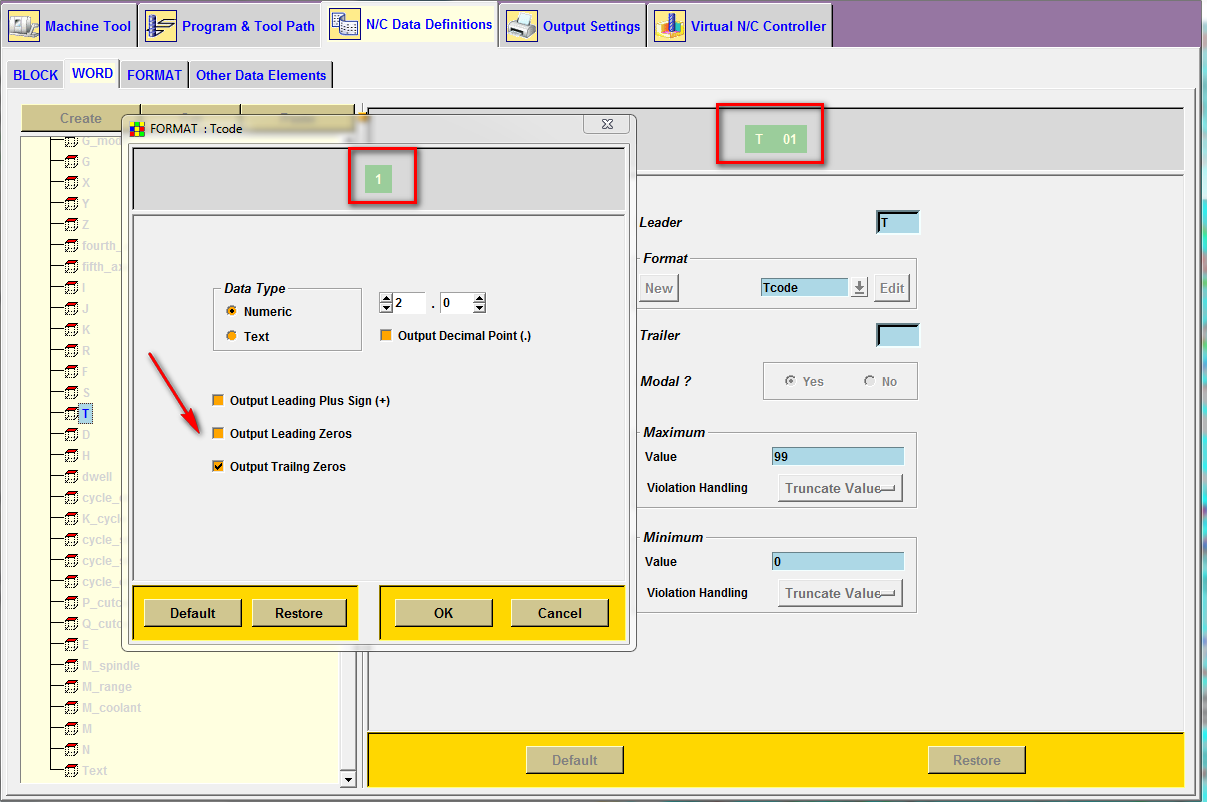Open the Machine Tool tab
The width and height of the screenshot is (1207, 802).
tap(70, 26)
